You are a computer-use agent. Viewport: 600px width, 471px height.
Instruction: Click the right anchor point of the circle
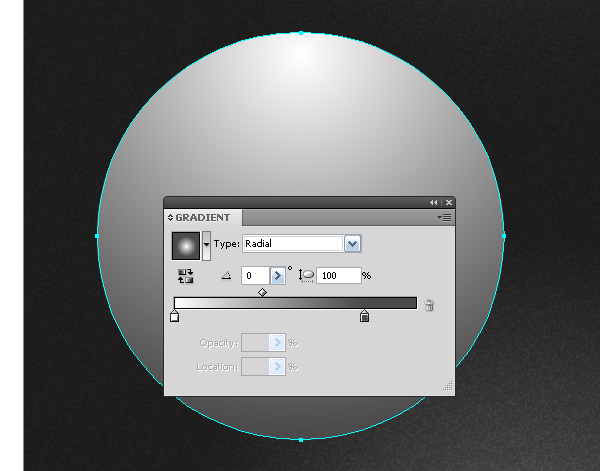point(504,236)
